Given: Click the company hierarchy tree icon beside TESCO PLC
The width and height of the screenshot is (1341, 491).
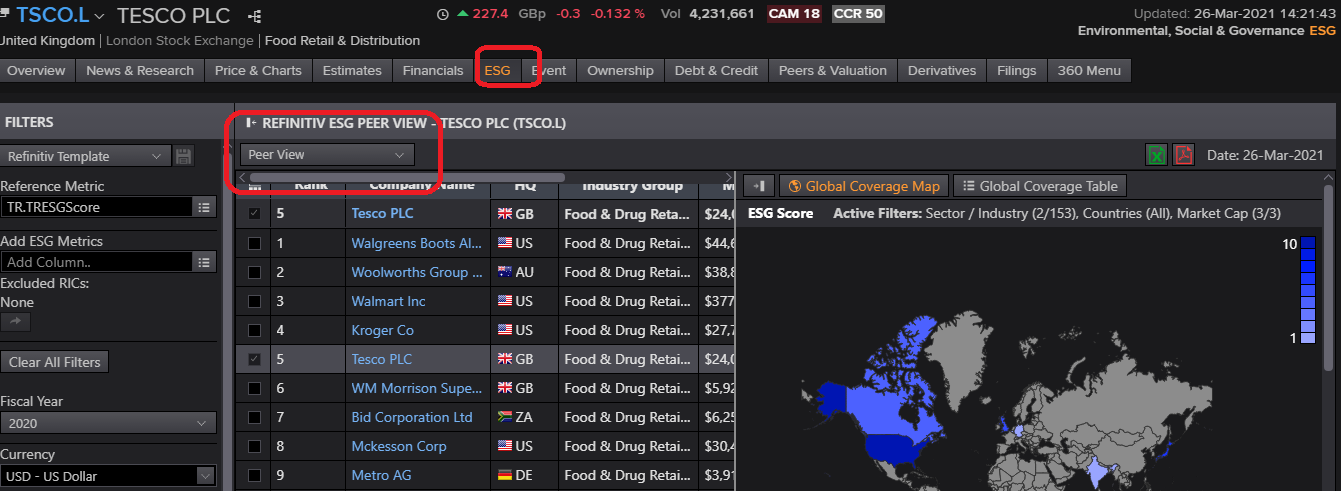Looking at the screenshot, I should click(254, 16).
